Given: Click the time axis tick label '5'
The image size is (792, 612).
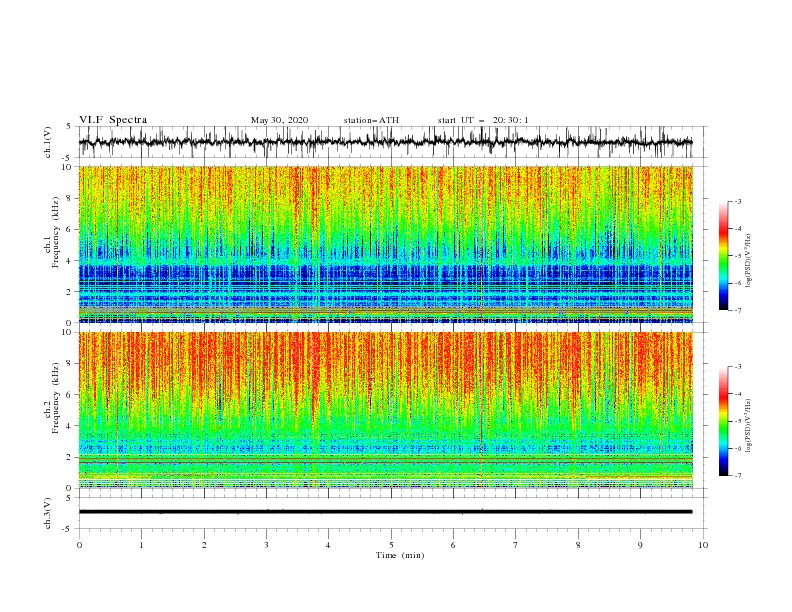Looking at the screenshot, I should tap(391, 545).
